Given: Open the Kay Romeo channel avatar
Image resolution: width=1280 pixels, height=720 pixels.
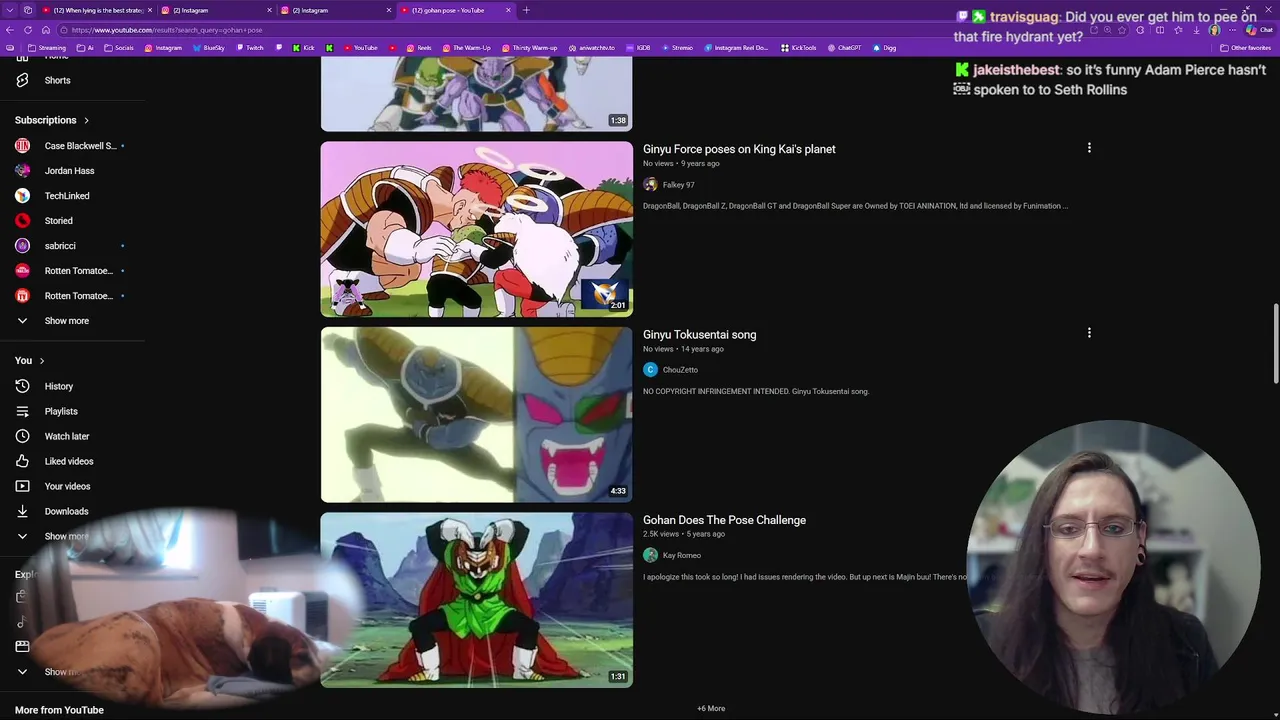Looking at the screenshot, I should click(650, 555).
